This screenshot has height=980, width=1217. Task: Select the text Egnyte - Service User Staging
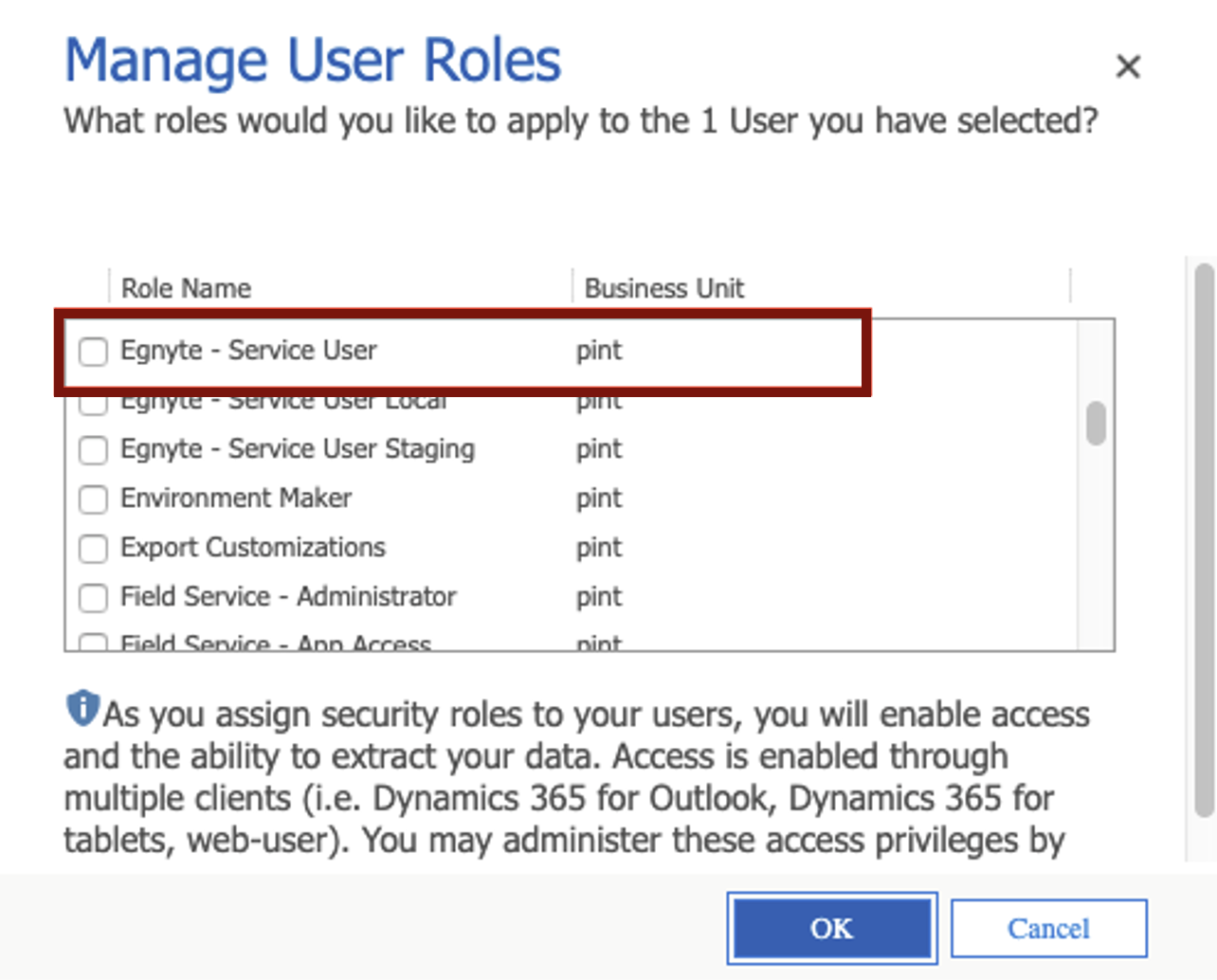point(298,449)
